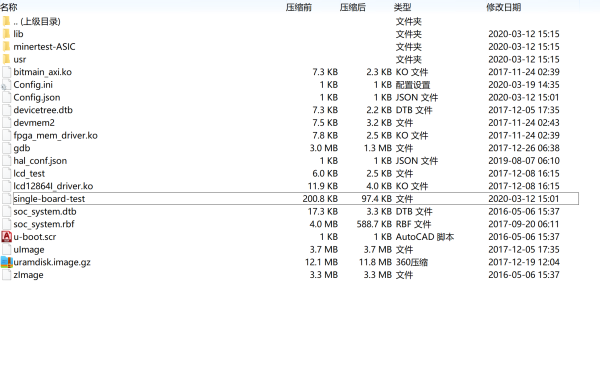Click the '588.7 KB' compressed size value
Viewport: 600px width, 375px height.
374,224
